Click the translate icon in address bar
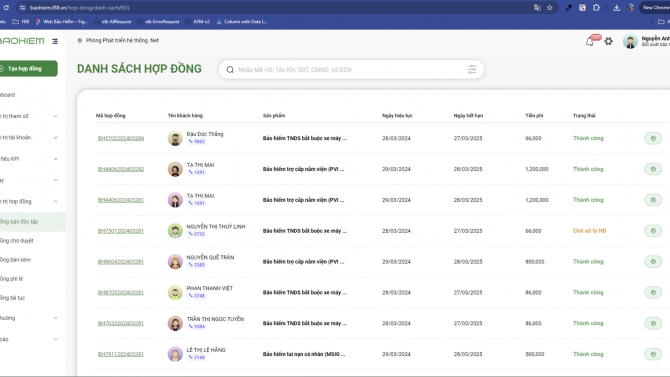 pos(537,8)
